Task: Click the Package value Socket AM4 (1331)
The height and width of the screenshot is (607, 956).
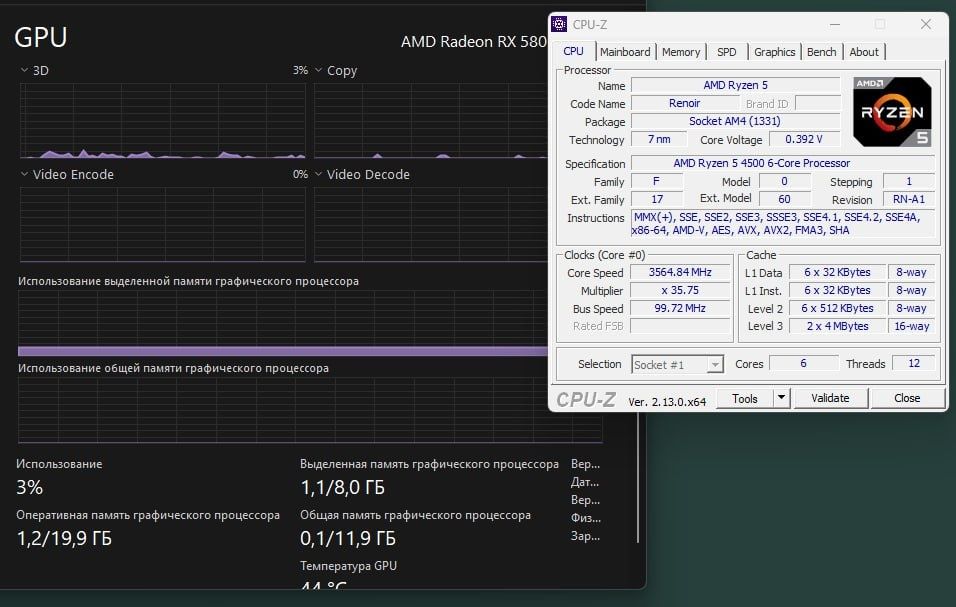Action: point(735,121)
